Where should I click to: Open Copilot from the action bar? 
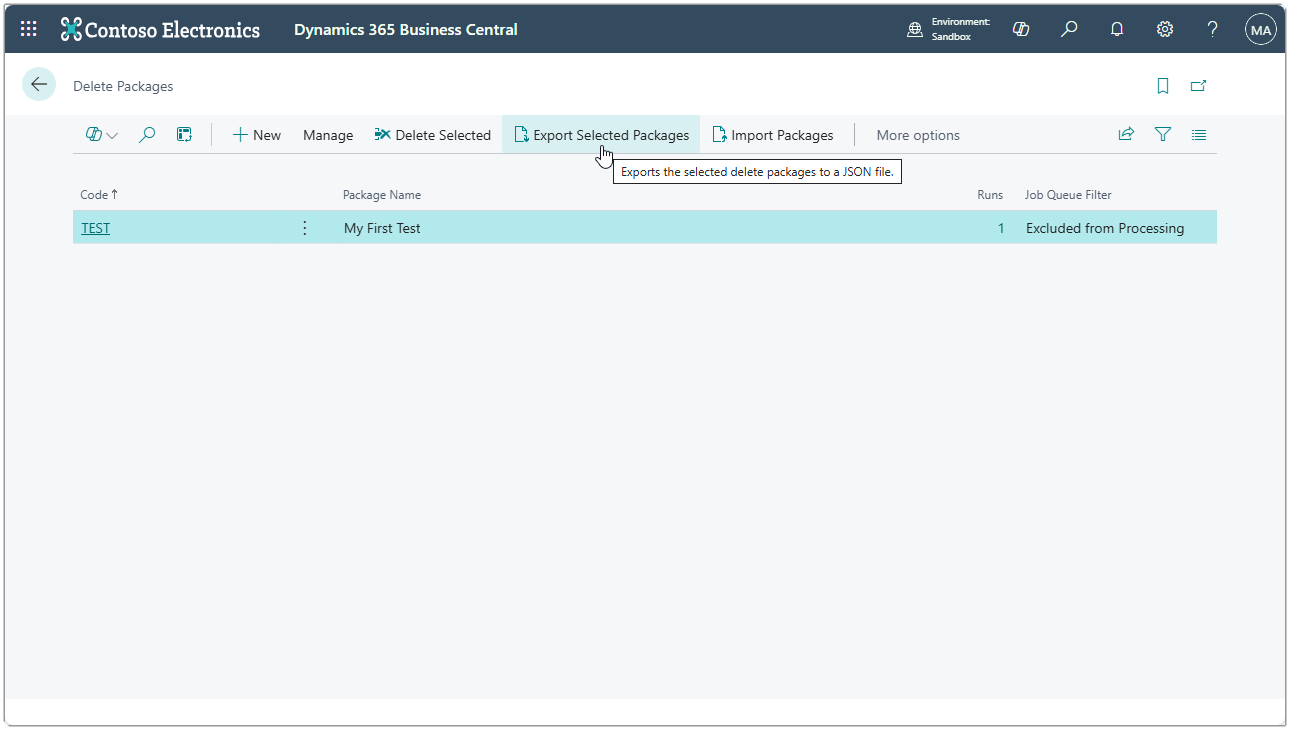coord(94,134)
